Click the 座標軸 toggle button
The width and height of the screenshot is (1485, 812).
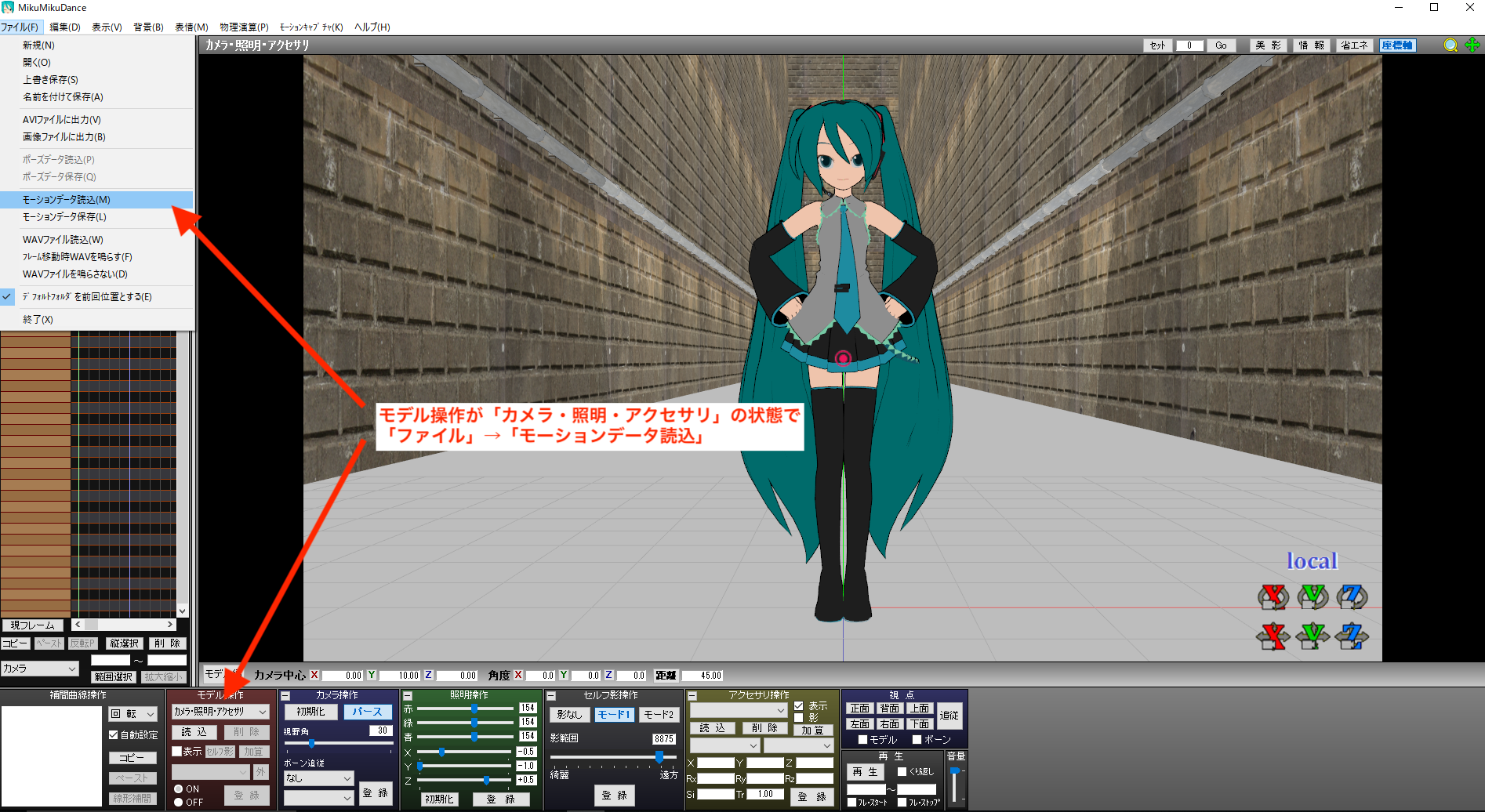[x=1397, y=45]
